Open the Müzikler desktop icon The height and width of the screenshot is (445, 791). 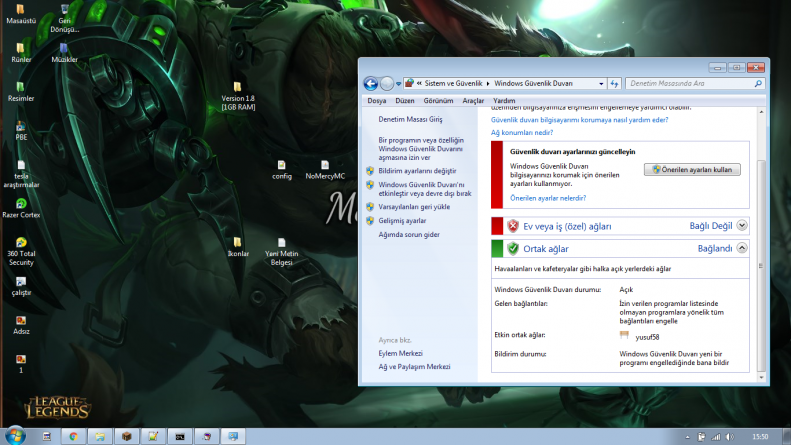(x=64, y=53)
